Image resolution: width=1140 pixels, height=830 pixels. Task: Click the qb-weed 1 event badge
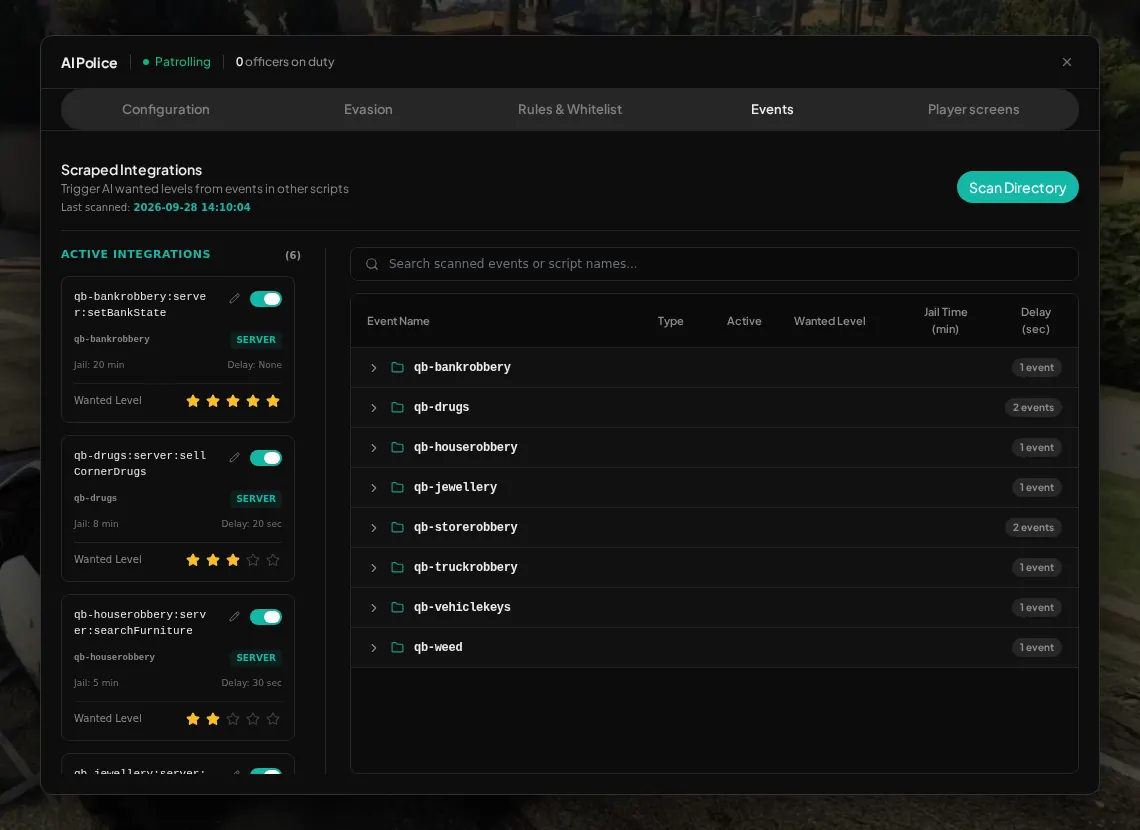pyautogui.click(x=1037, y=648)
